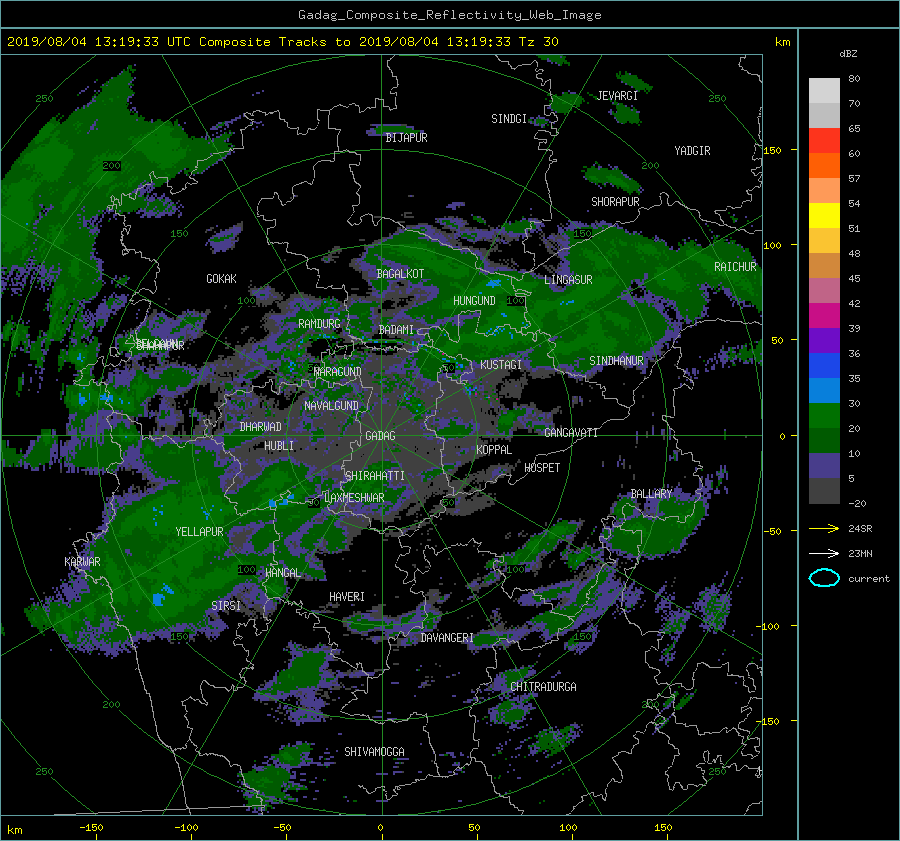The image size is (900, 841).
Task: Click the GANGAVATI city label
Action: point(571,432)
